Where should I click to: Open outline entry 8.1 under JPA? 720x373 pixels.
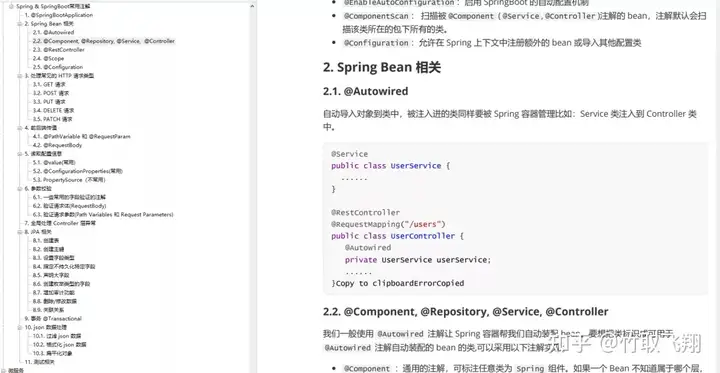pyautogui.click(x=46, y=241)
